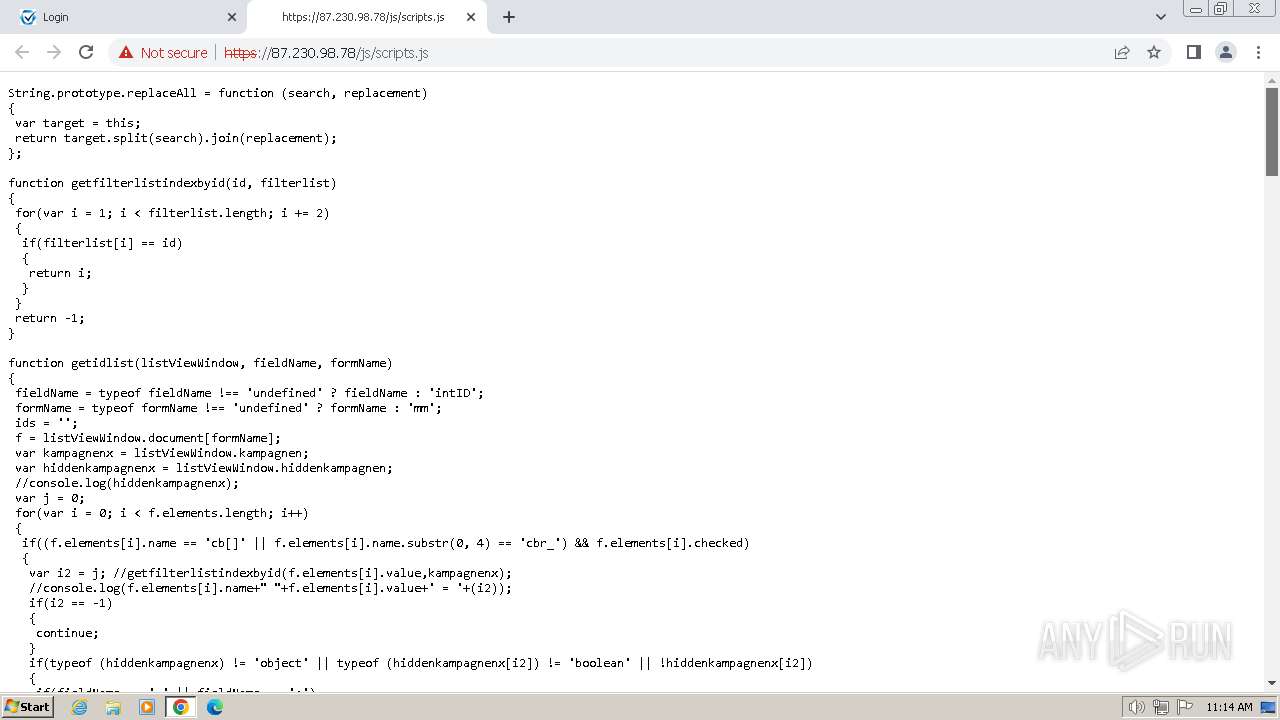Click 'f = listViewWindow.document' line

click(148, 438)
